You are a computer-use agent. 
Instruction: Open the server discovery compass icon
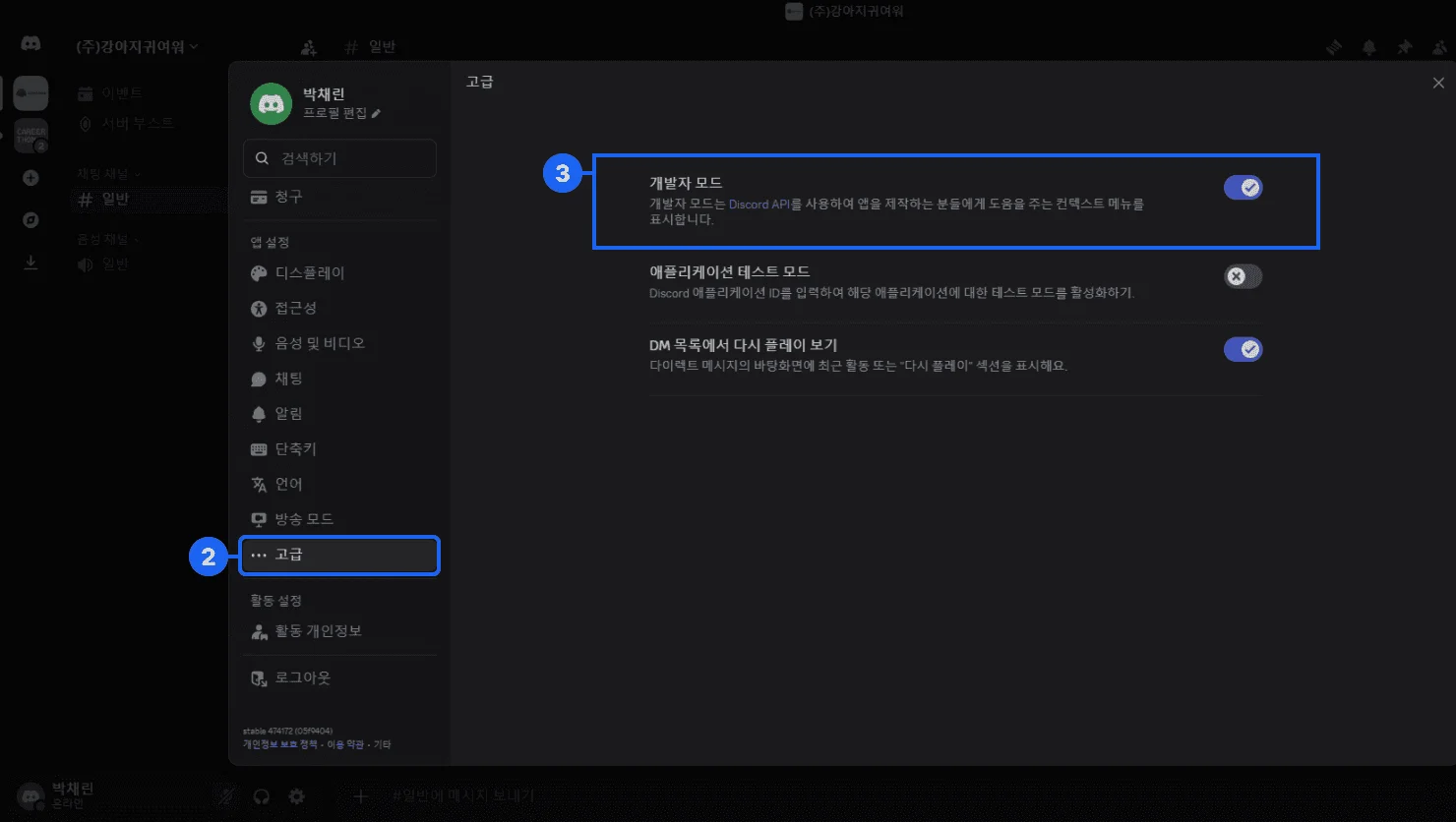point(30,220)
